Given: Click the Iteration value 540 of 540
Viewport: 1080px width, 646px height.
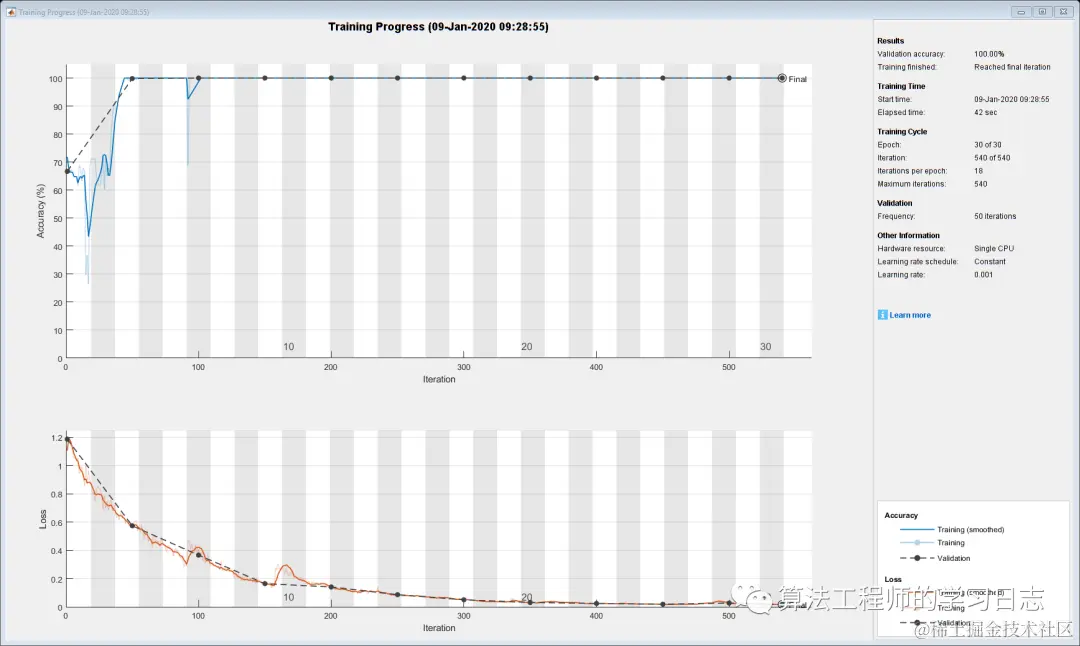Looking at the screenshot, I should point(992,158).
